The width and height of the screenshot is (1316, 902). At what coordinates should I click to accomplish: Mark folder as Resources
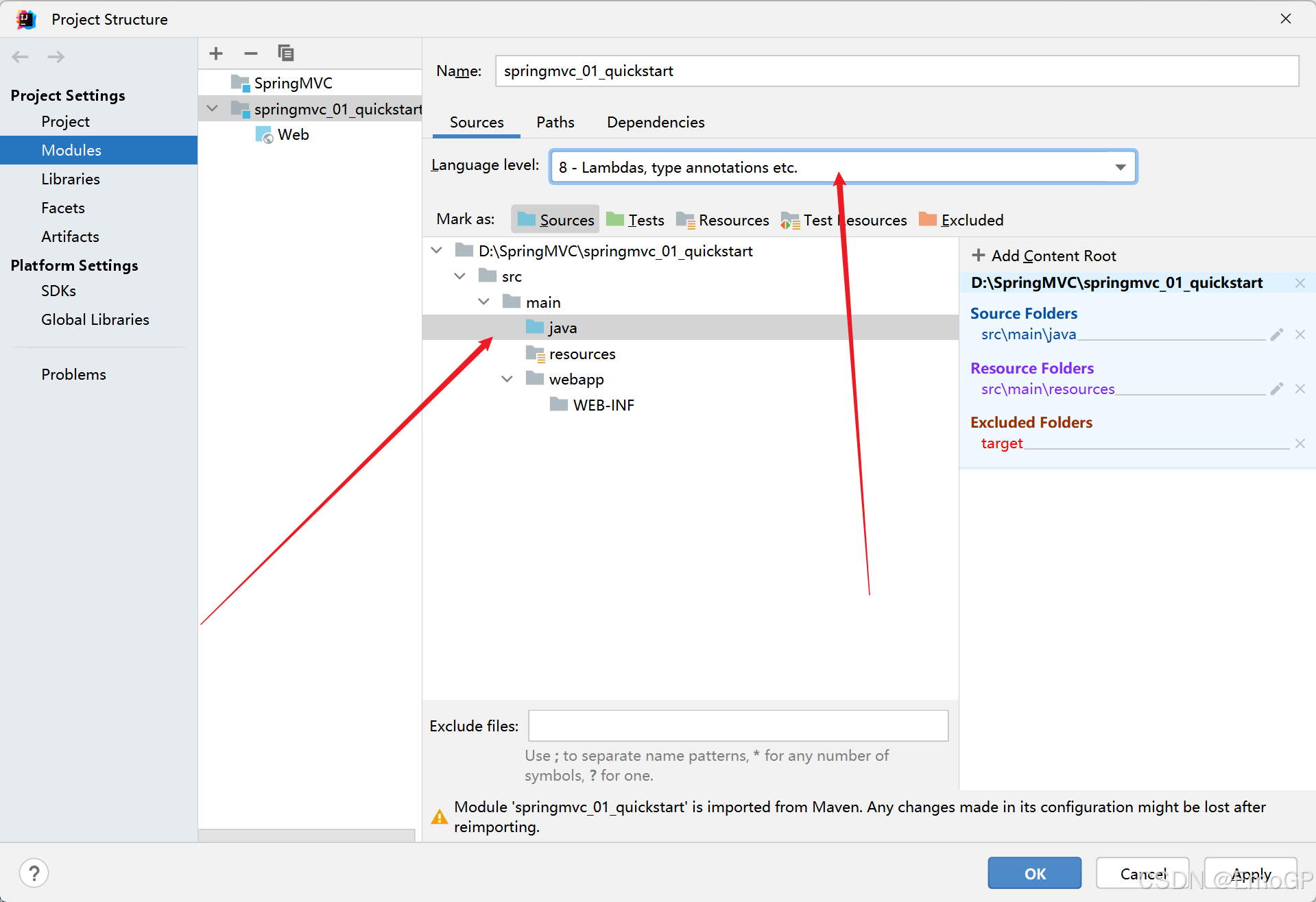point(723,220)
